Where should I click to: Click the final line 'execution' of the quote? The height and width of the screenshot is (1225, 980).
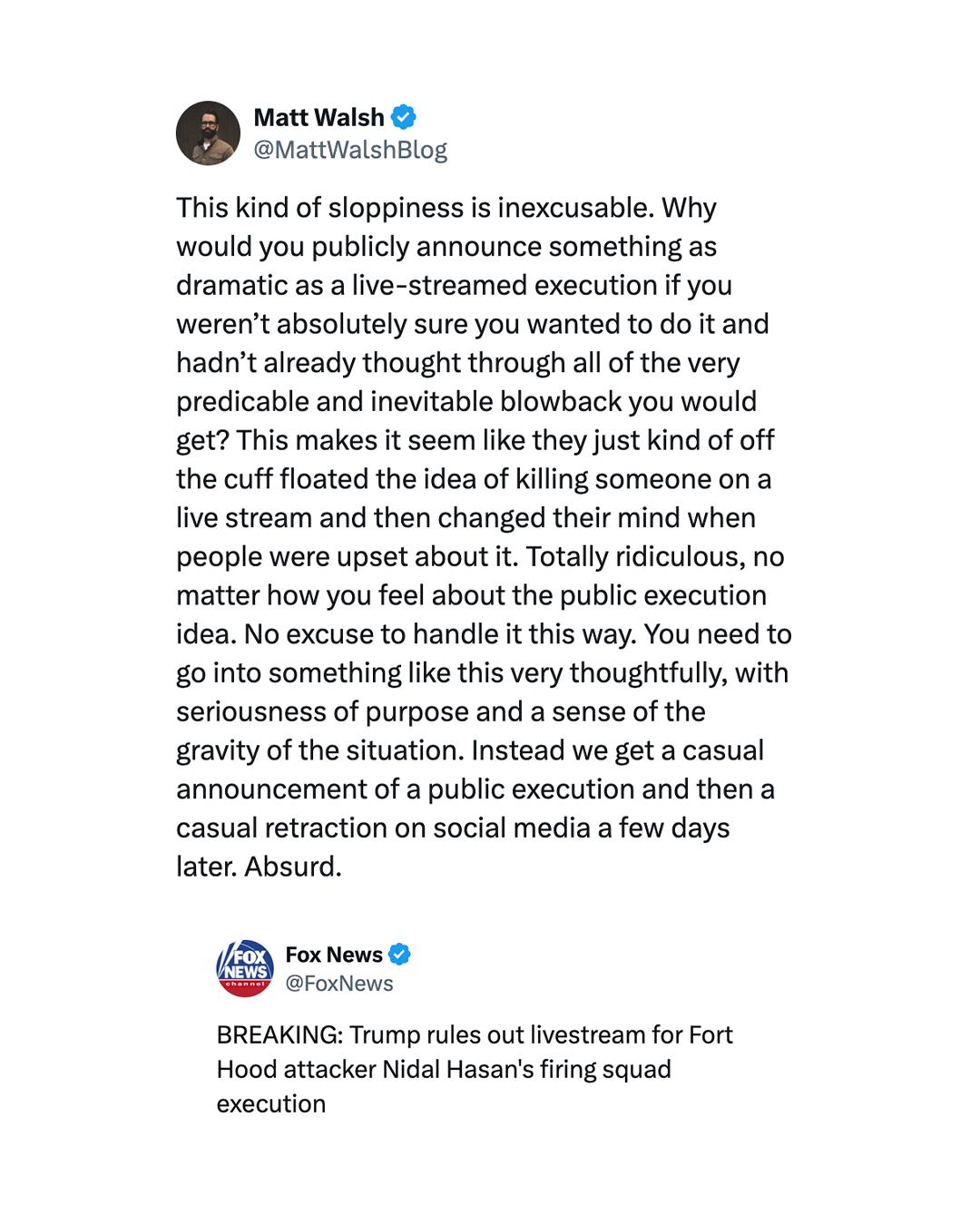pos(271,1103)
